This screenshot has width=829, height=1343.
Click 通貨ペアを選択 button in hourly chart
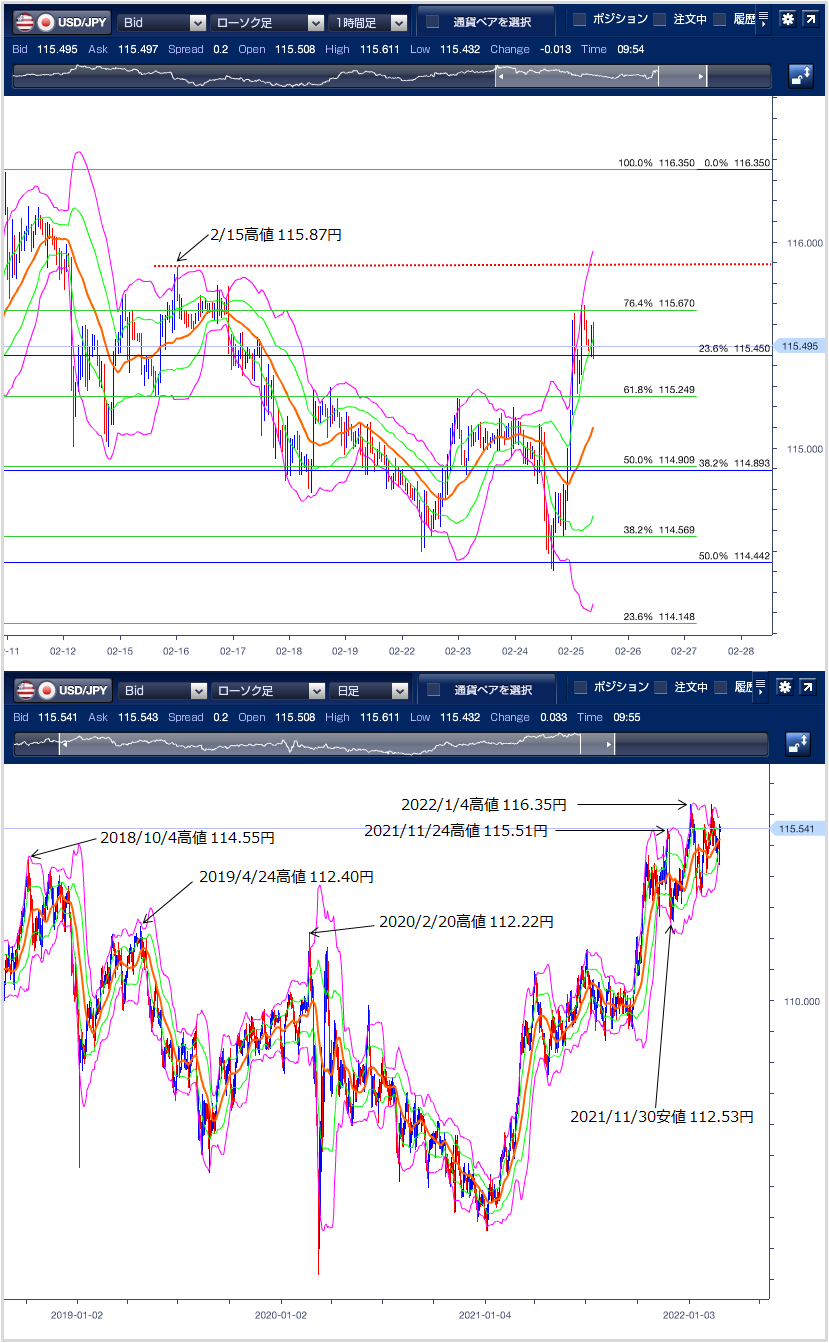click(x=486, y=22)
